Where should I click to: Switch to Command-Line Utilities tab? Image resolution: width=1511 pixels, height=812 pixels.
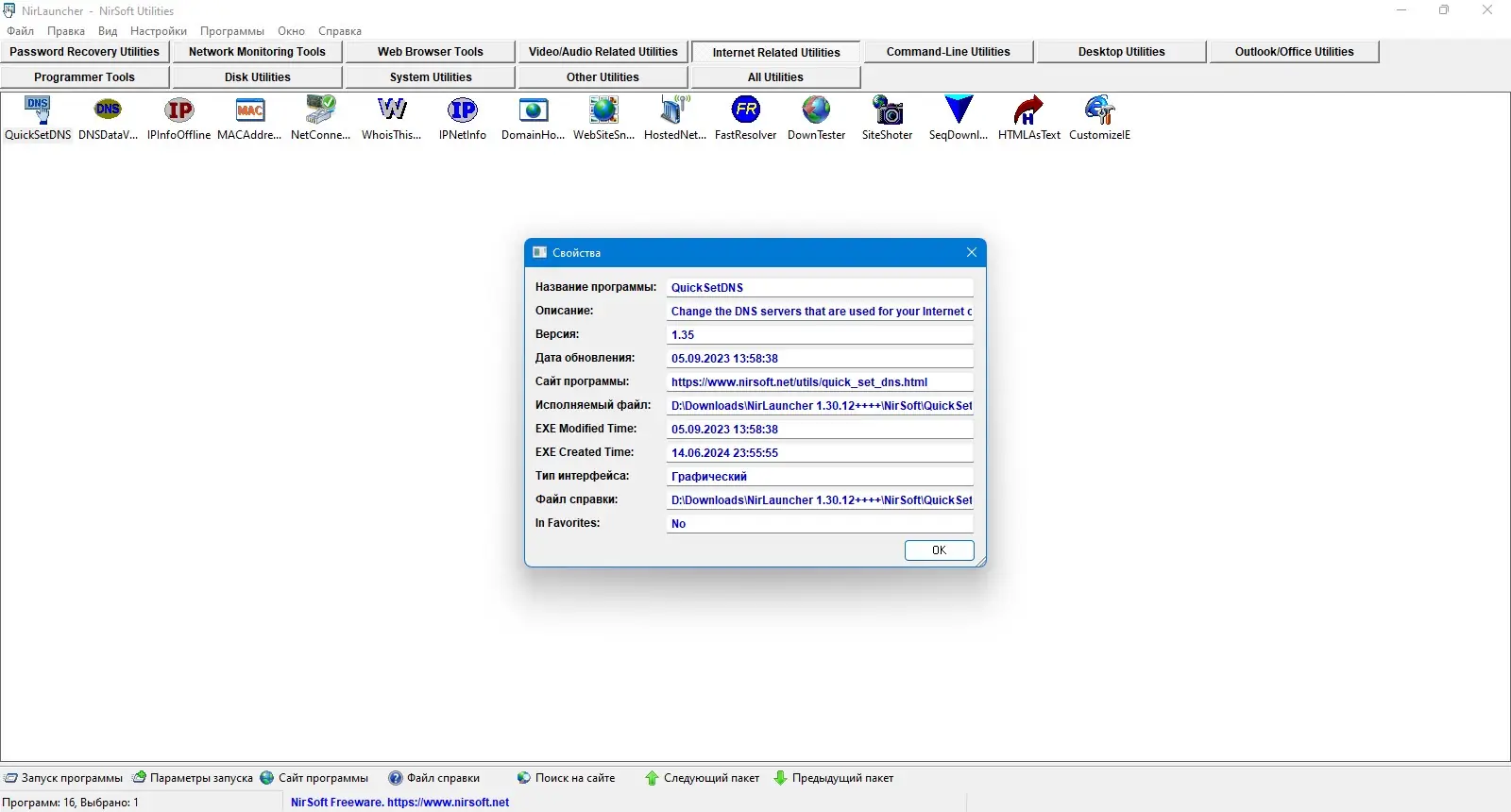click(948, 52)
